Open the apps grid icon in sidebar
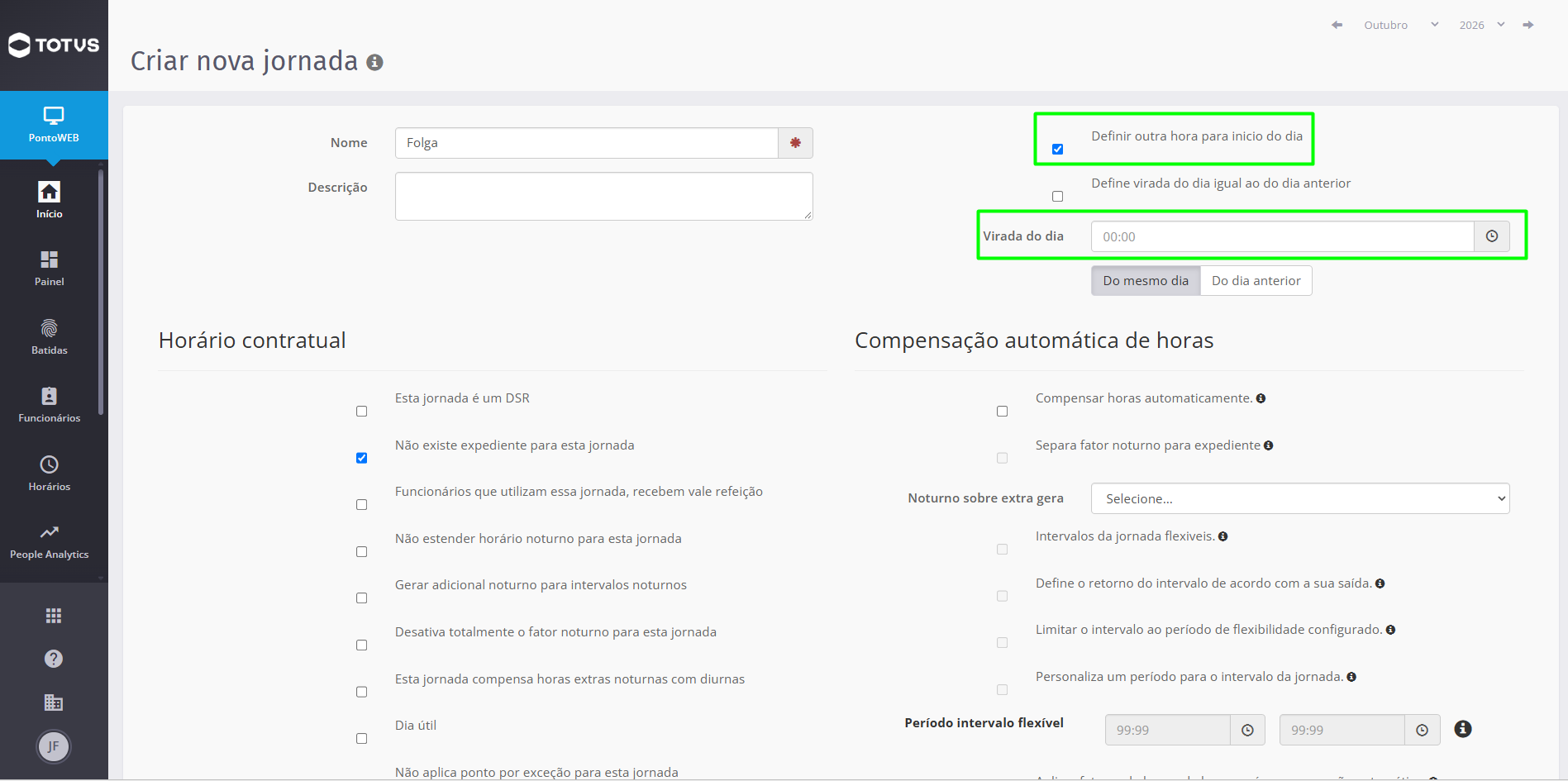This screenshot has height=781, width=1568. (x=54, y=616)
